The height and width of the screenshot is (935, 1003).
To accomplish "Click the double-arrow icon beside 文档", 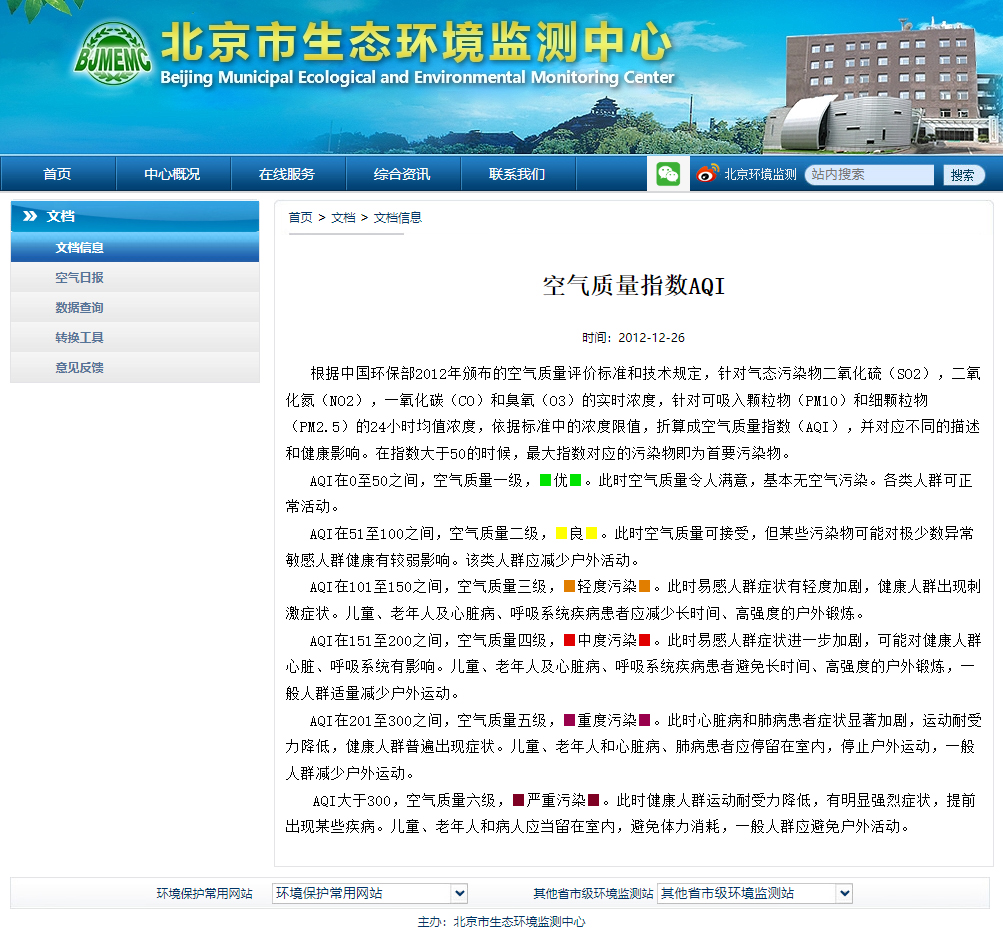I will point(30,216).
